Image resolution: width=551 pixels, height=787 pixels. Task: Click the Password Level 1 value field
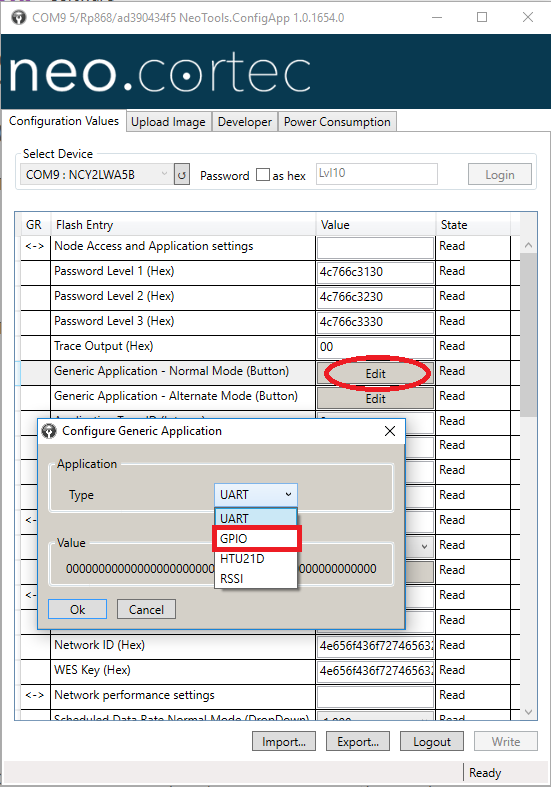(375, 272)
